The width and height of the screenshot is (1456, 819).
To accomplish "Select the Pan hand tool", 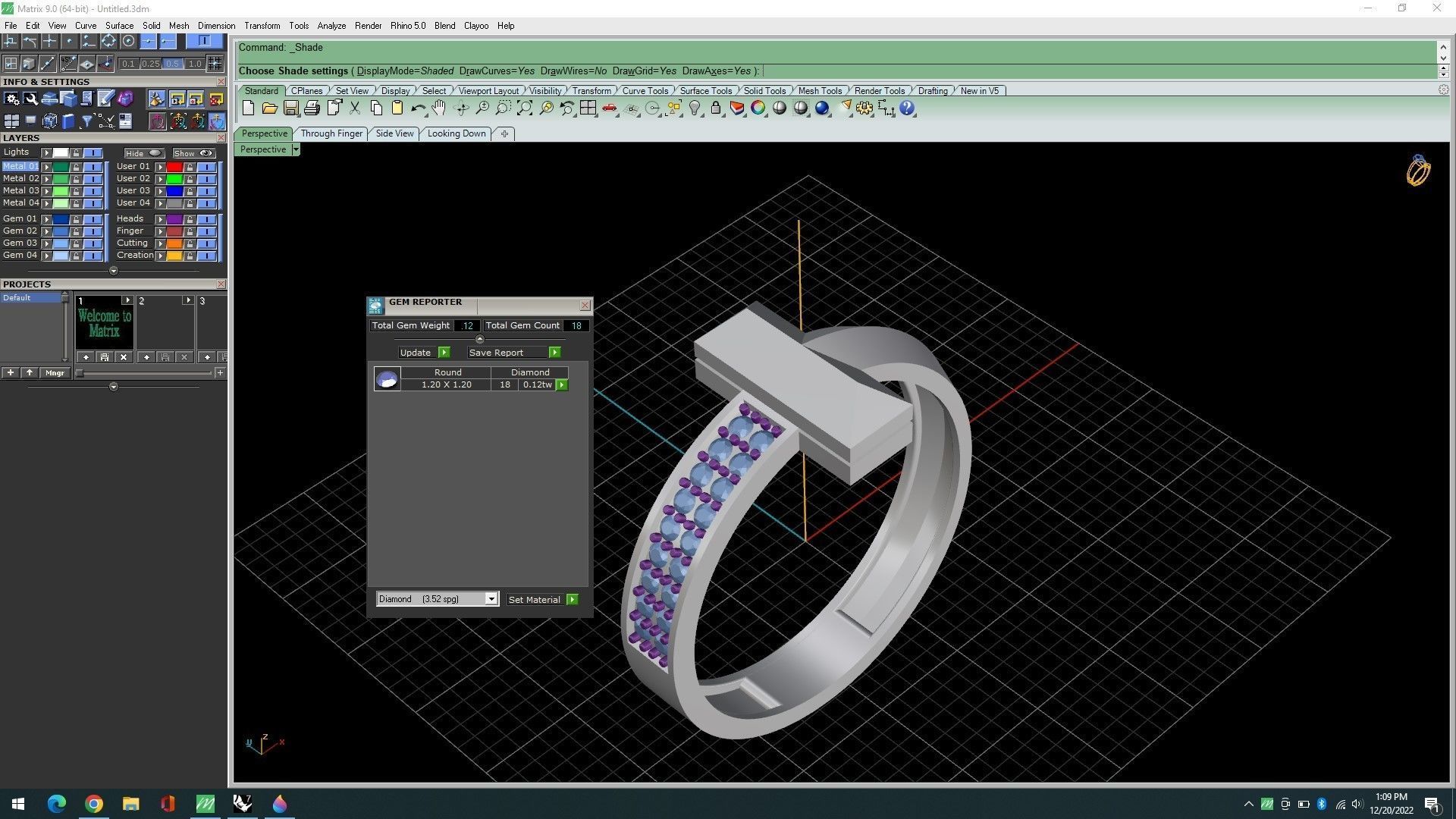I will (439, 108).
